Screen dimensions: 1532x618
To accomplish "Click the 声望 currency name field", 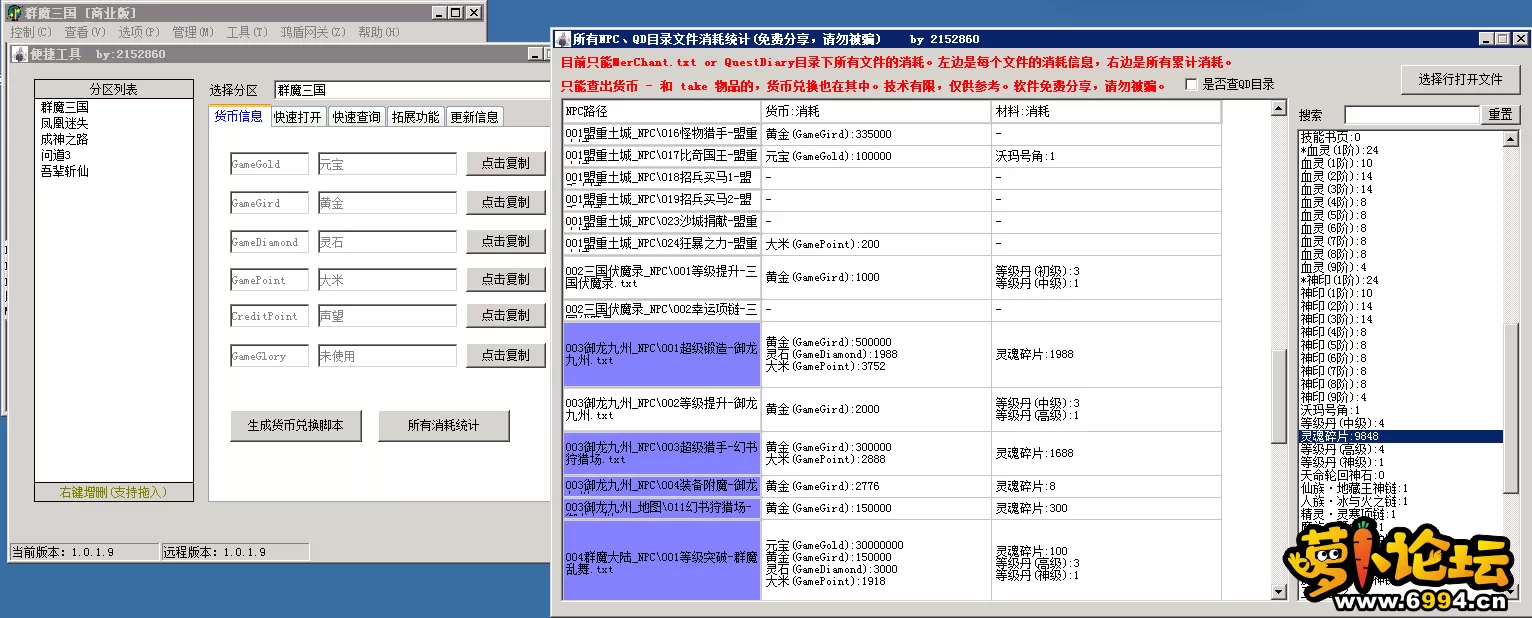I will click(387, 315).
